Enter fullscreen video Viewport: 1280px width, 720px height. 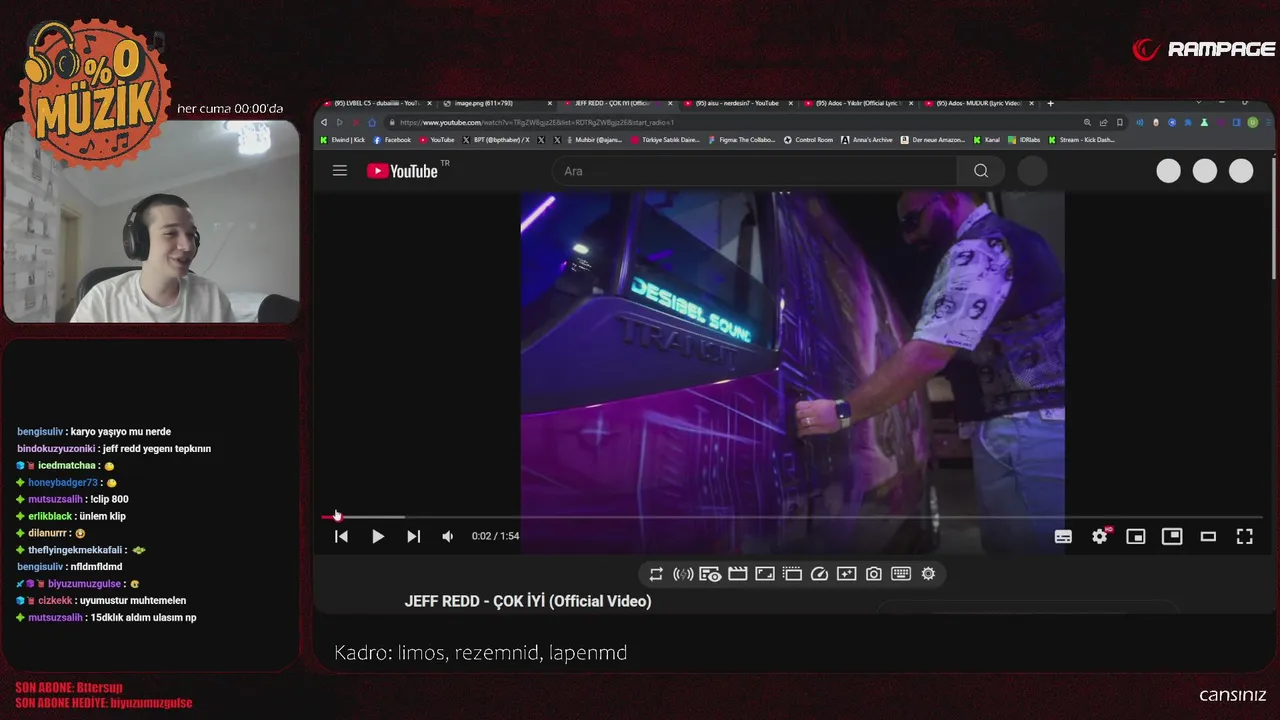[1245, 537]
